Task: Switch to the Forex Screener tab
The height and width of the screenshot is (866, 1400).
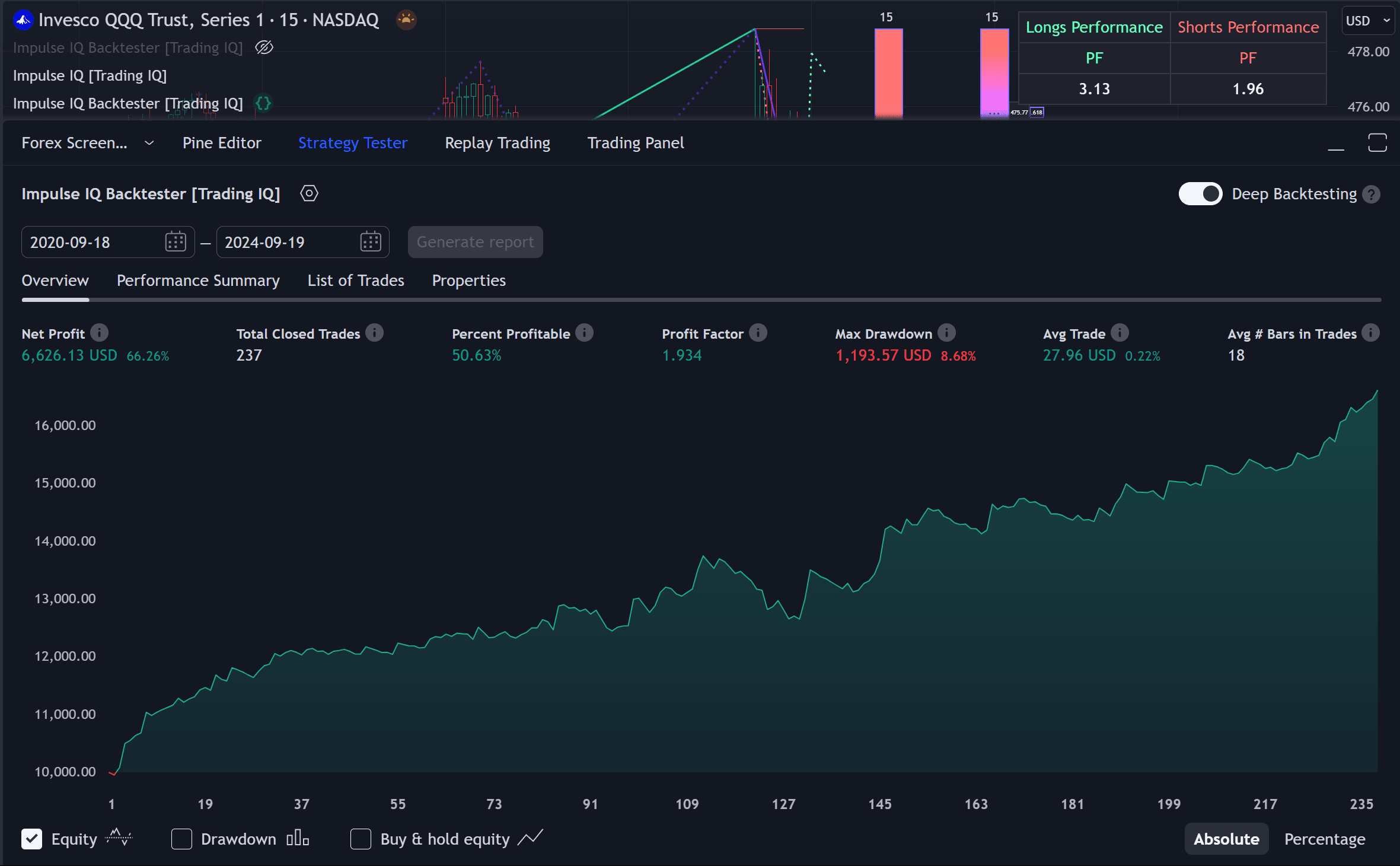Action: pos(74,143)
